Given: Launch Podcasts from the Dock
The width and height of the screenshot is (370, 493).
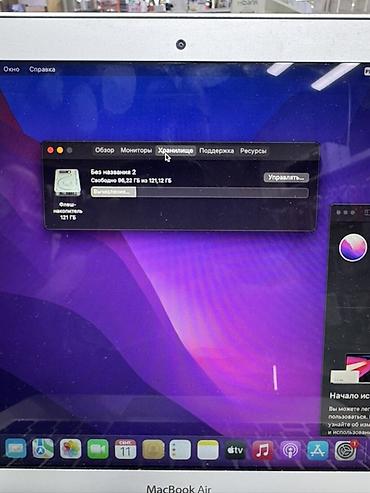Looking at the screenshot, I should [x=290, y=450].
